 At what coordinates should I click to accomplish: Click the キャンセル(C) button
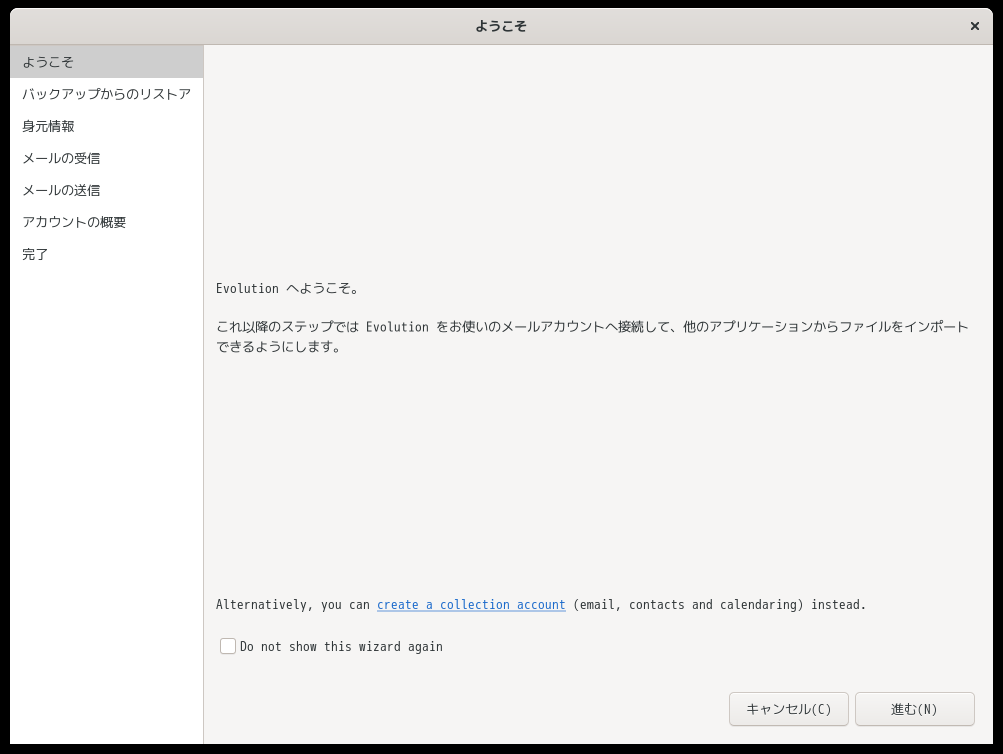(x=789, y=709)
